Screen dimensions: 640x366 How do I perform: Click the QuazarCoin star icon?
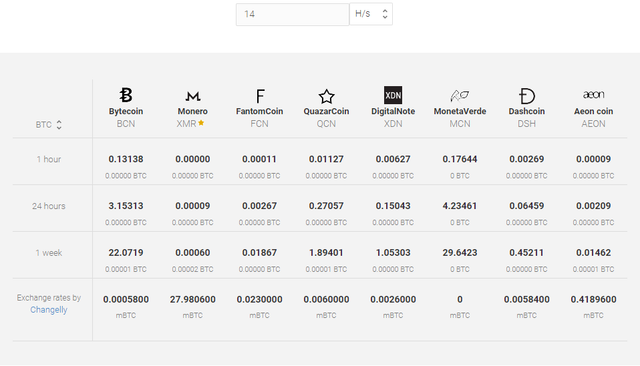pos(326,96)
